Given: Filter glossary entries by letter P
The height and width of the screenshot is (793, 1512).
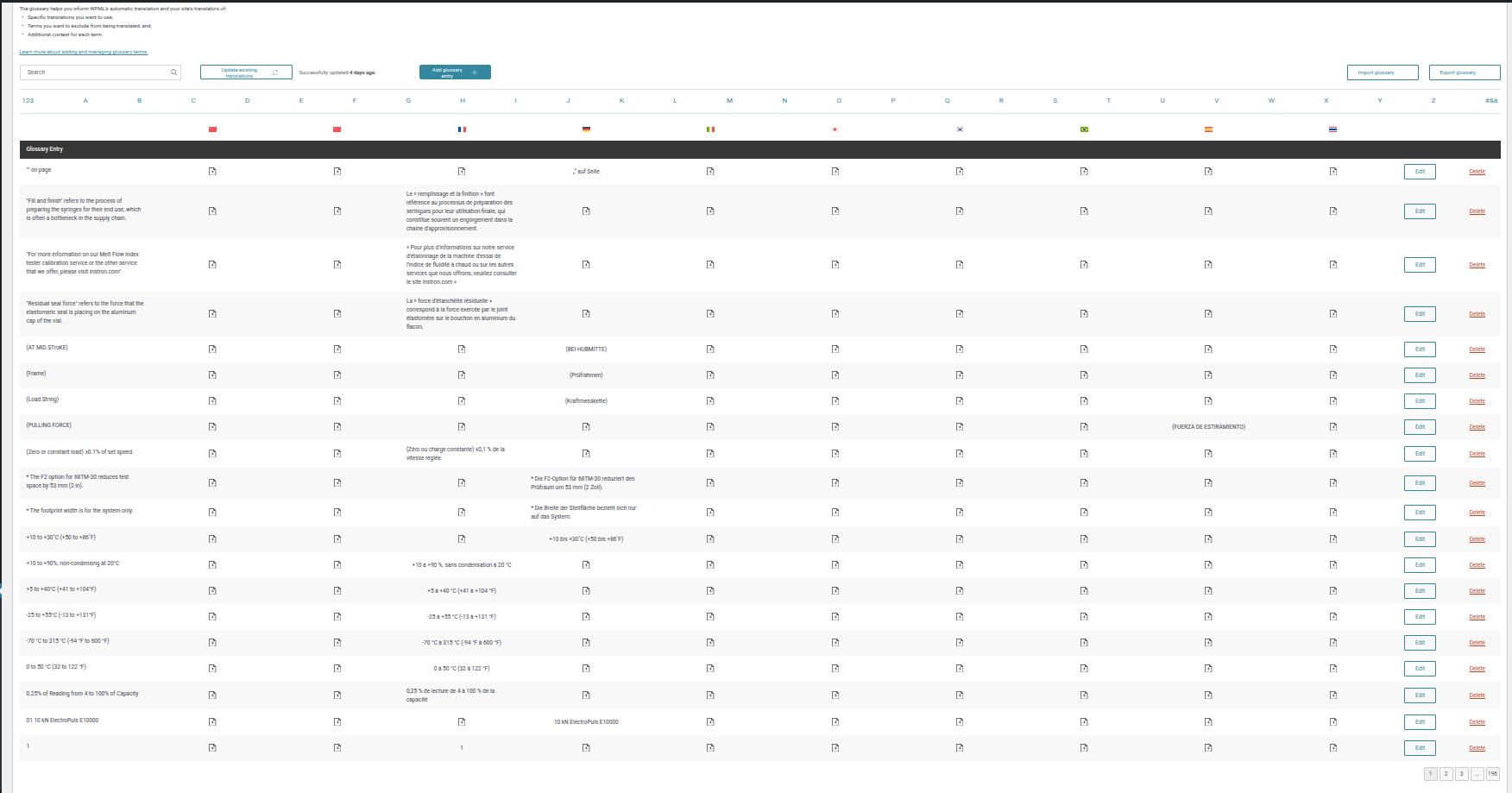Looking at the screenshot, I should point(893,101).
